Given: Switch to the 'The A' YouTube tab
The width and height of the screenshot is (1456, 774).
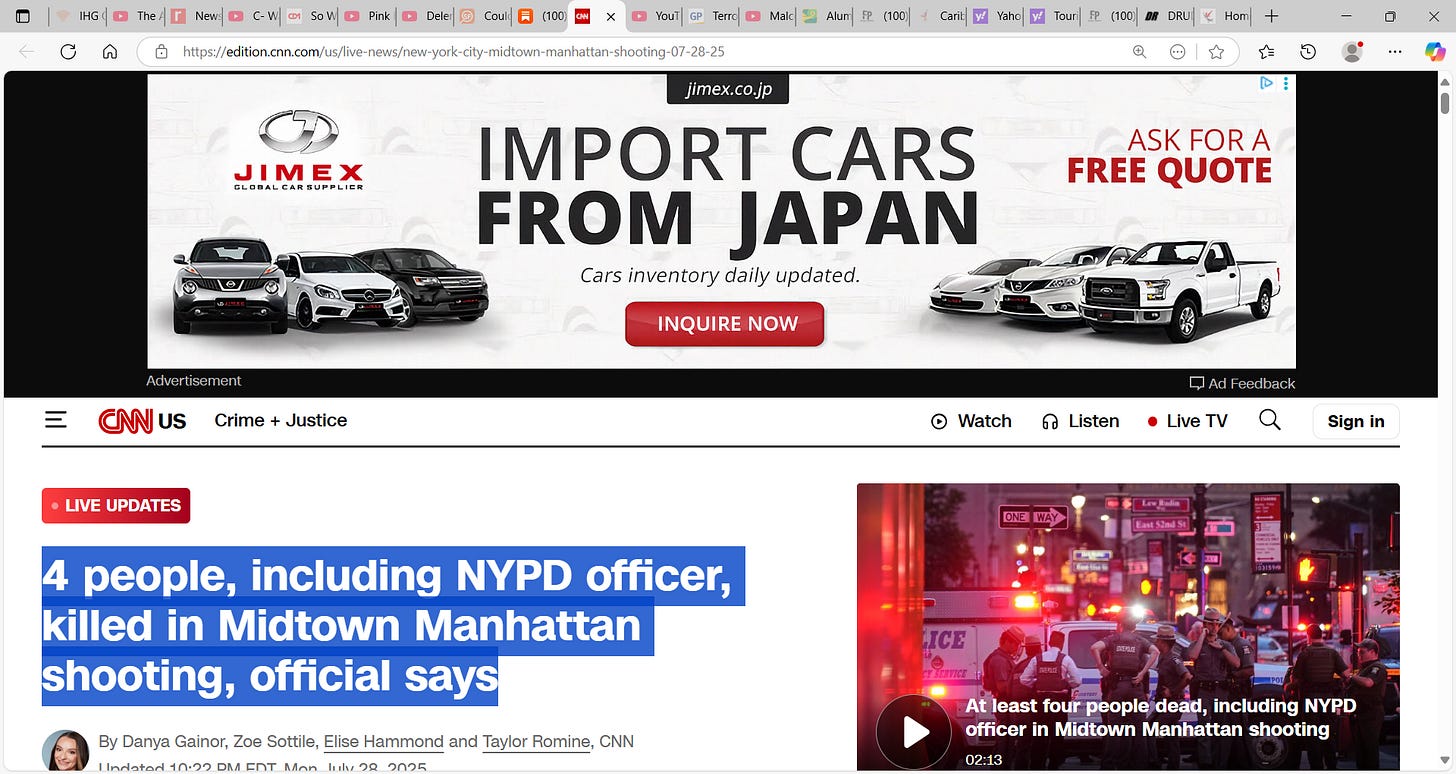Looking at the screenshot, I should tap(136, 16).
